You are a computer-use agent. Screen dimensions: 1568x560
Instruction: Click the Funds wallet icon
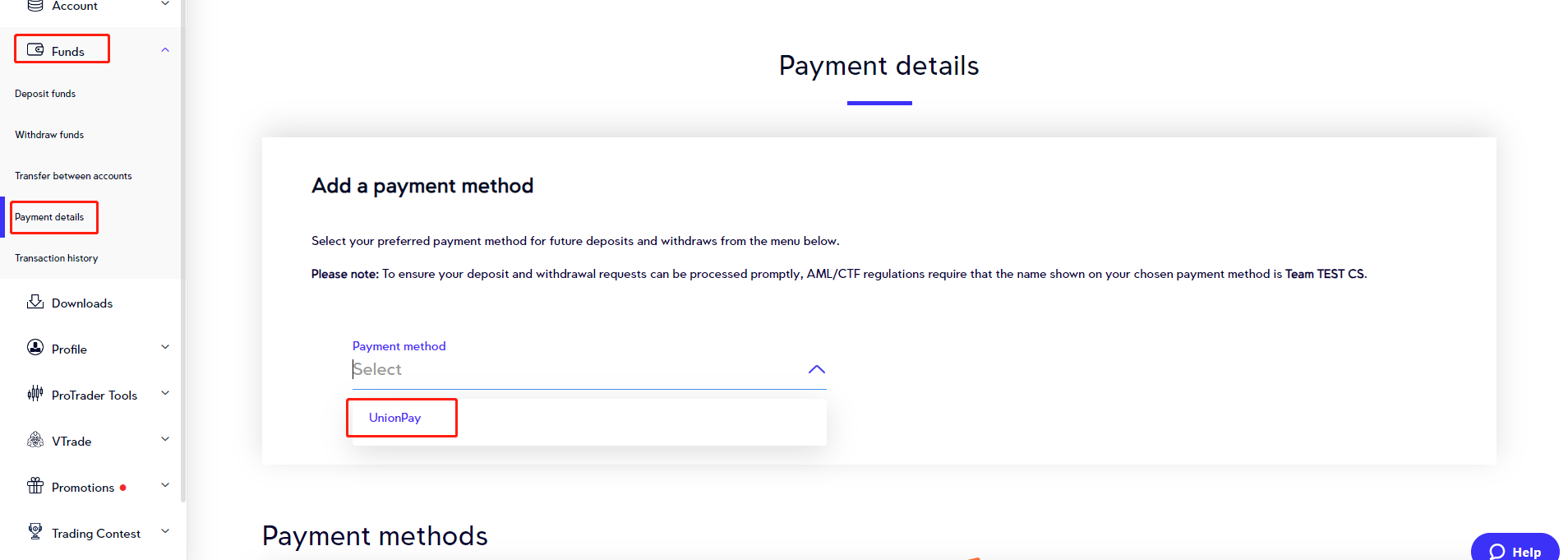point(35,50)
